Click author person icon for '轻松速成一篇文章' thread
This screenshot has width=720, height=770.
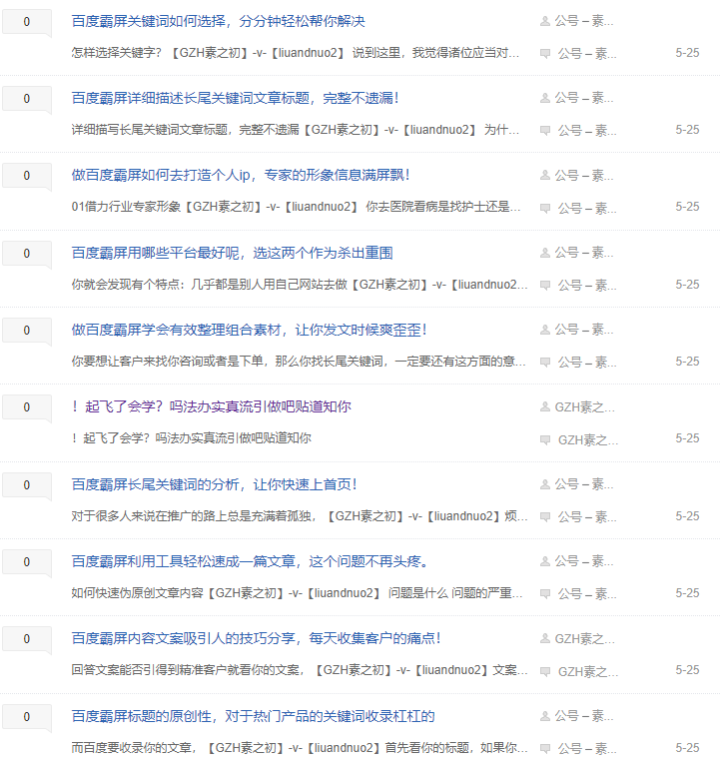pos(545,561)
